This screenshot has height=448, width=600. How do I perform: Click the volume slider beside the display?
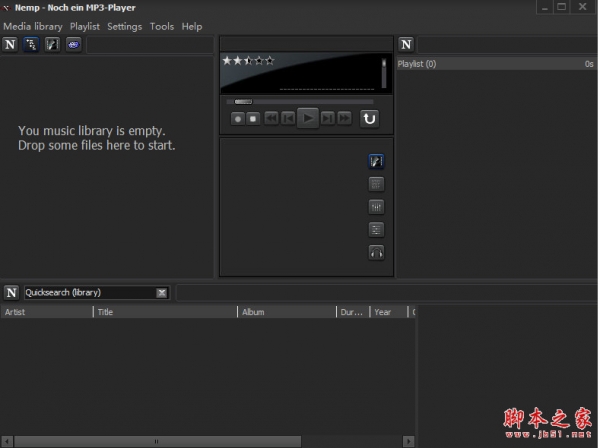(x=384, y=73)
